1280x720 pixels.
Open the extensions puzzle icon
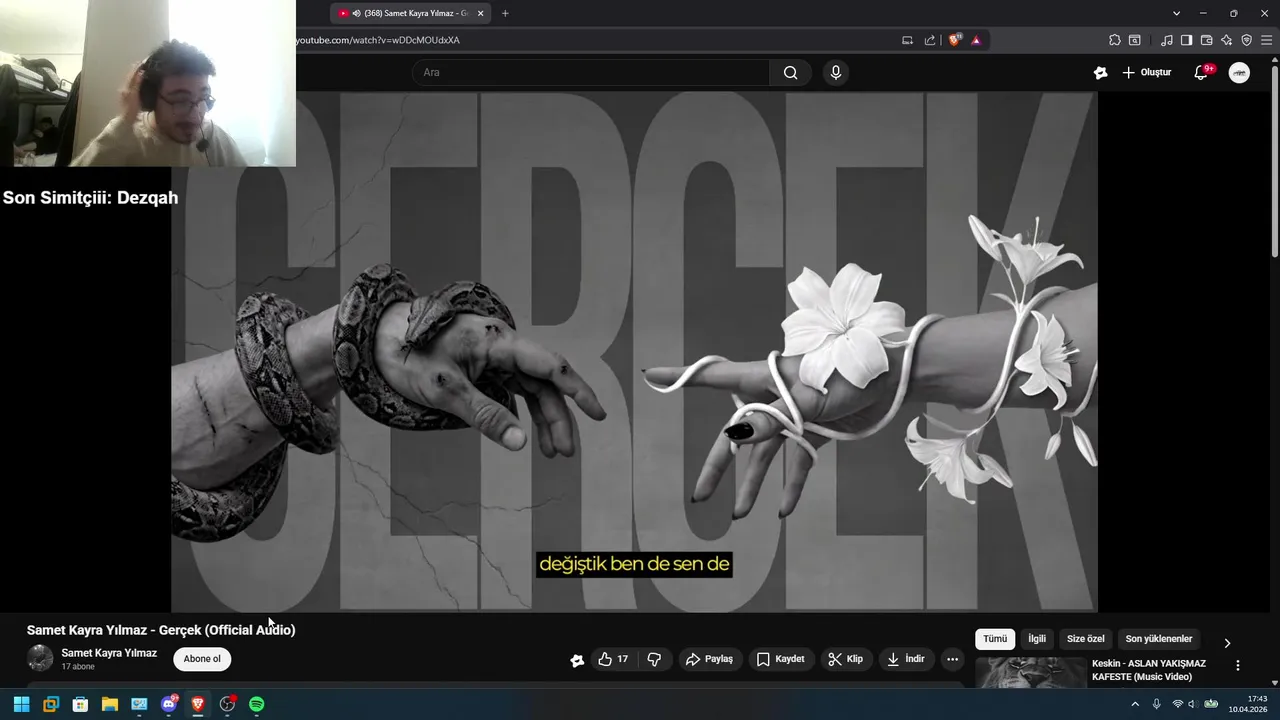[x=1115, y=40]
